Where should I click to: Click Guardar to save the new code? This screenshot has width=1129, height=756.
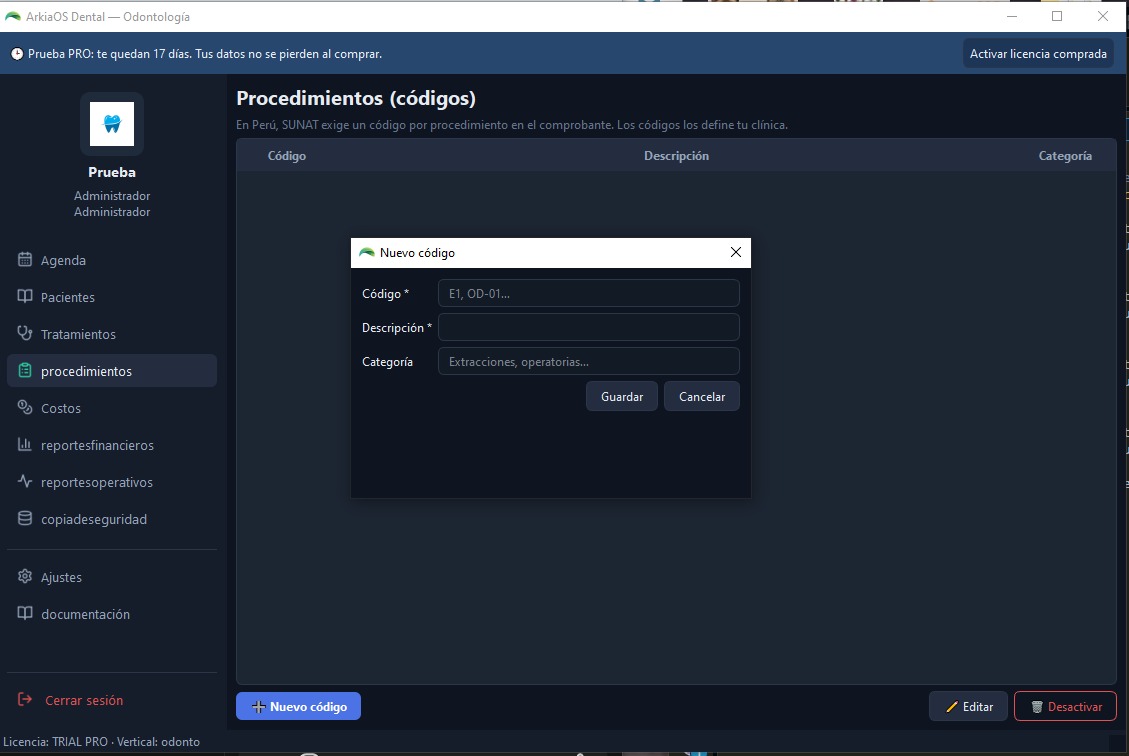621,397
